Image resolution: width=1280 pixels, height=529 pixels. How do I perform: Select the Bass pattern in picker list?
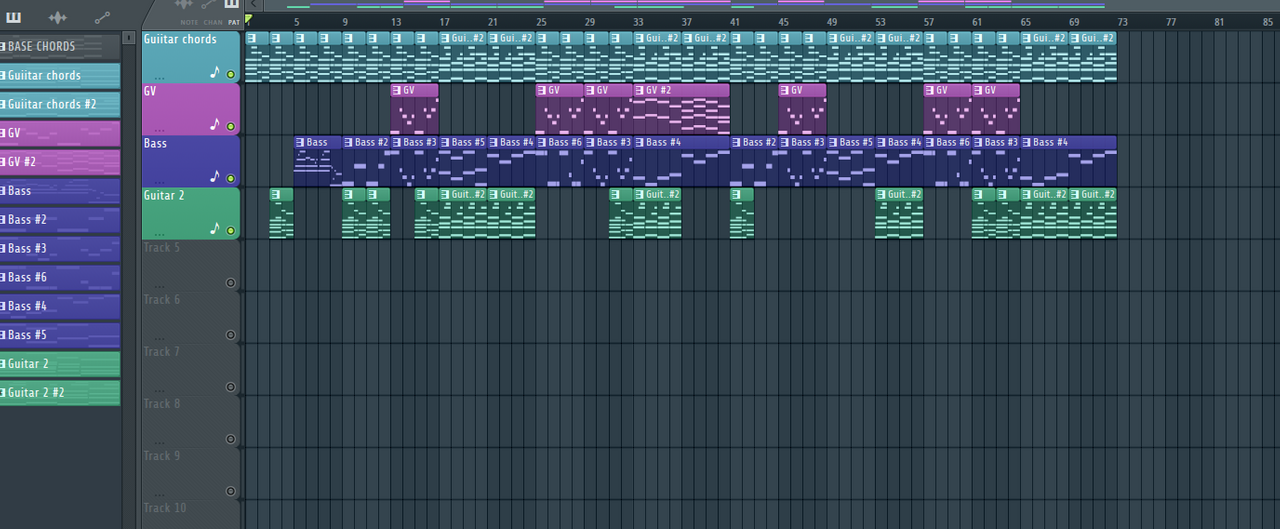click(60, 191)
